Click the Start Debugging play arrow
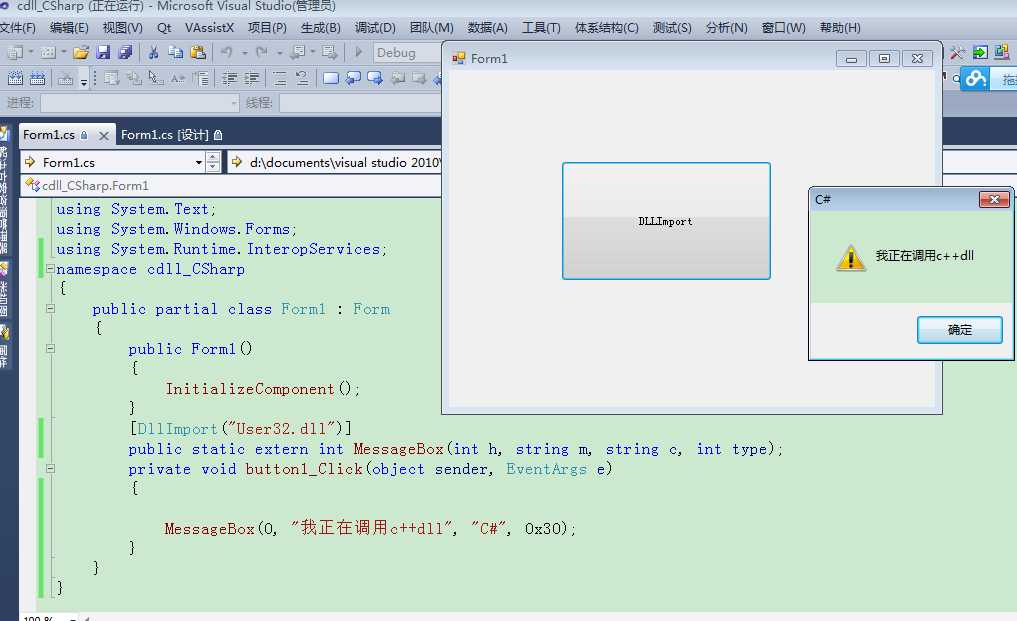1017x621 pixels. pos(359,53)
